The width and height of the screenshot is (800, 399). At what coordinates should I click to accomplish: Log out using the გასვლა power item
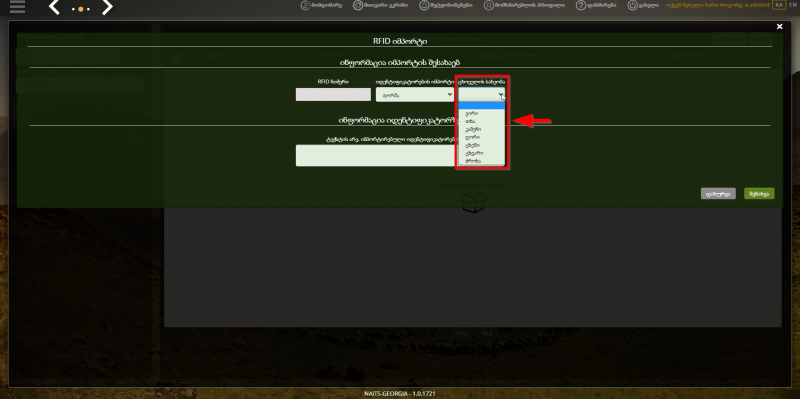[x=643, y=5]
